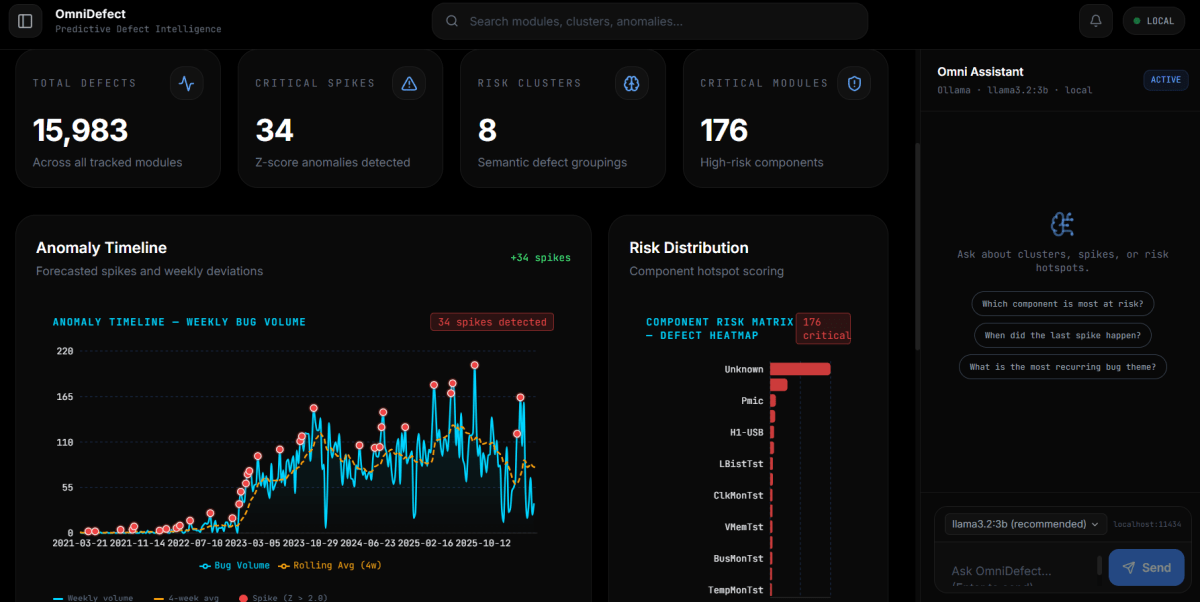Image resolution: width=1200 pixels, height=602 pixels.
Task: Click the "ClkMonTst" component label
Action: click(x=738, y=495)
